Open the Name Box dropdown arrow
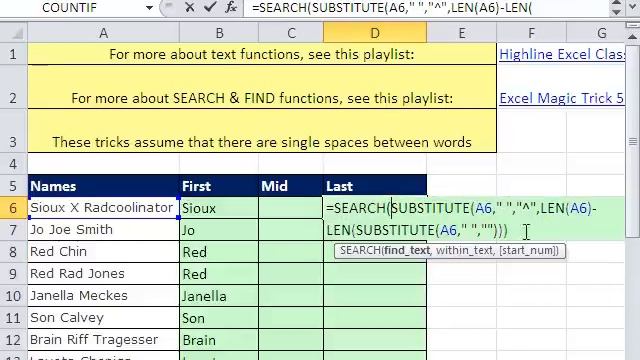This screenshot has width=640, height=360. (149, 8)
